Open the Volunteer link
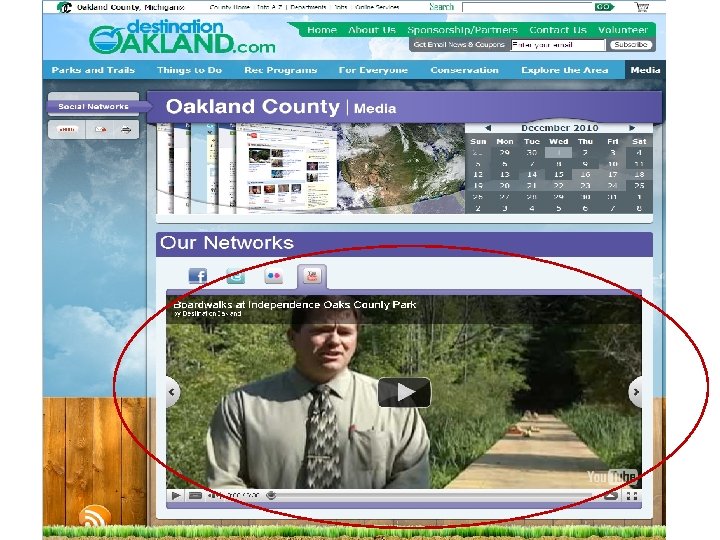Screen dimensions: 720x540 pos(623,30)
